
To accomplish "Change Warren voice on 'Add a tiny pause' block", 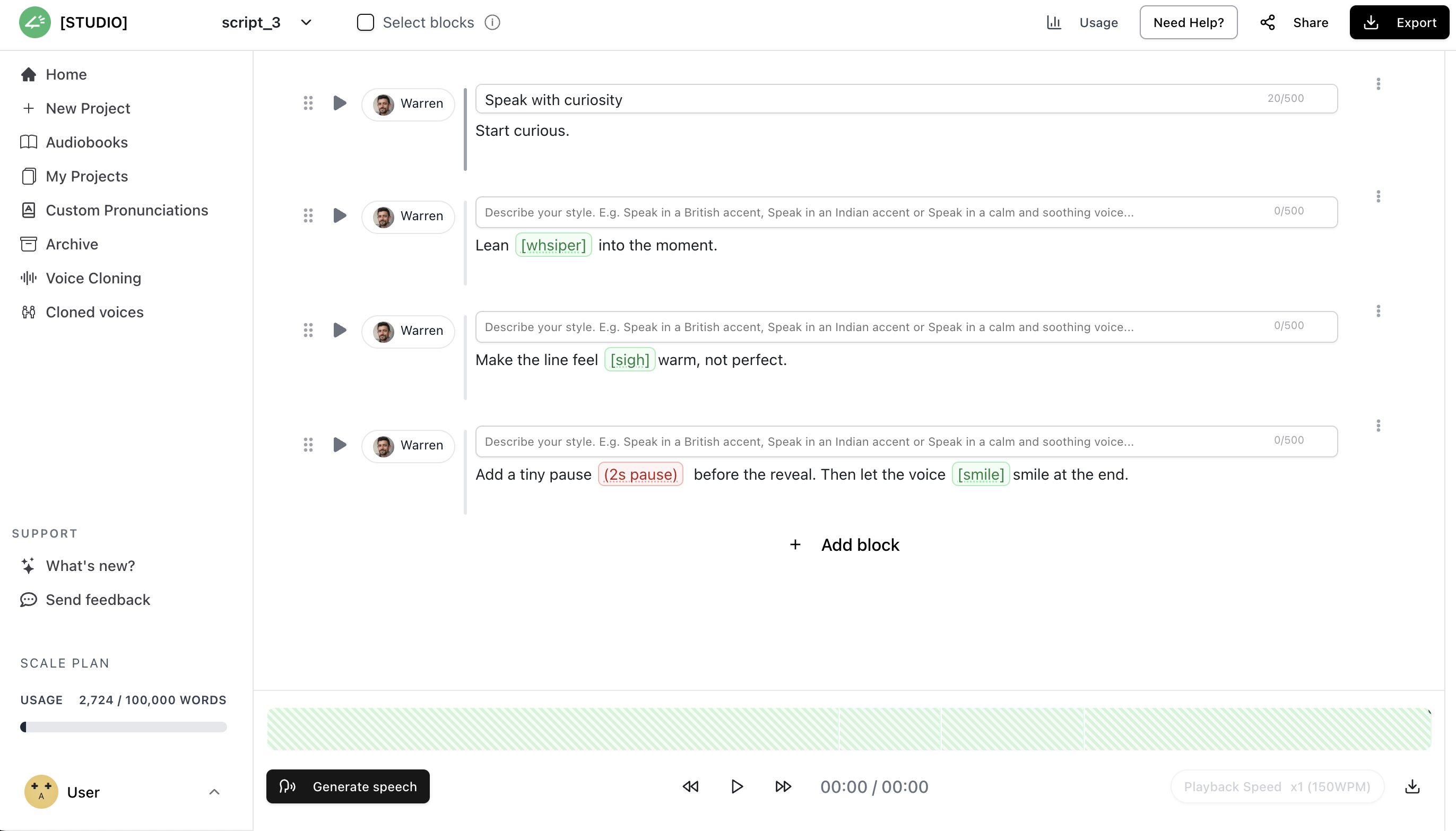I will [x=408, y=446].
